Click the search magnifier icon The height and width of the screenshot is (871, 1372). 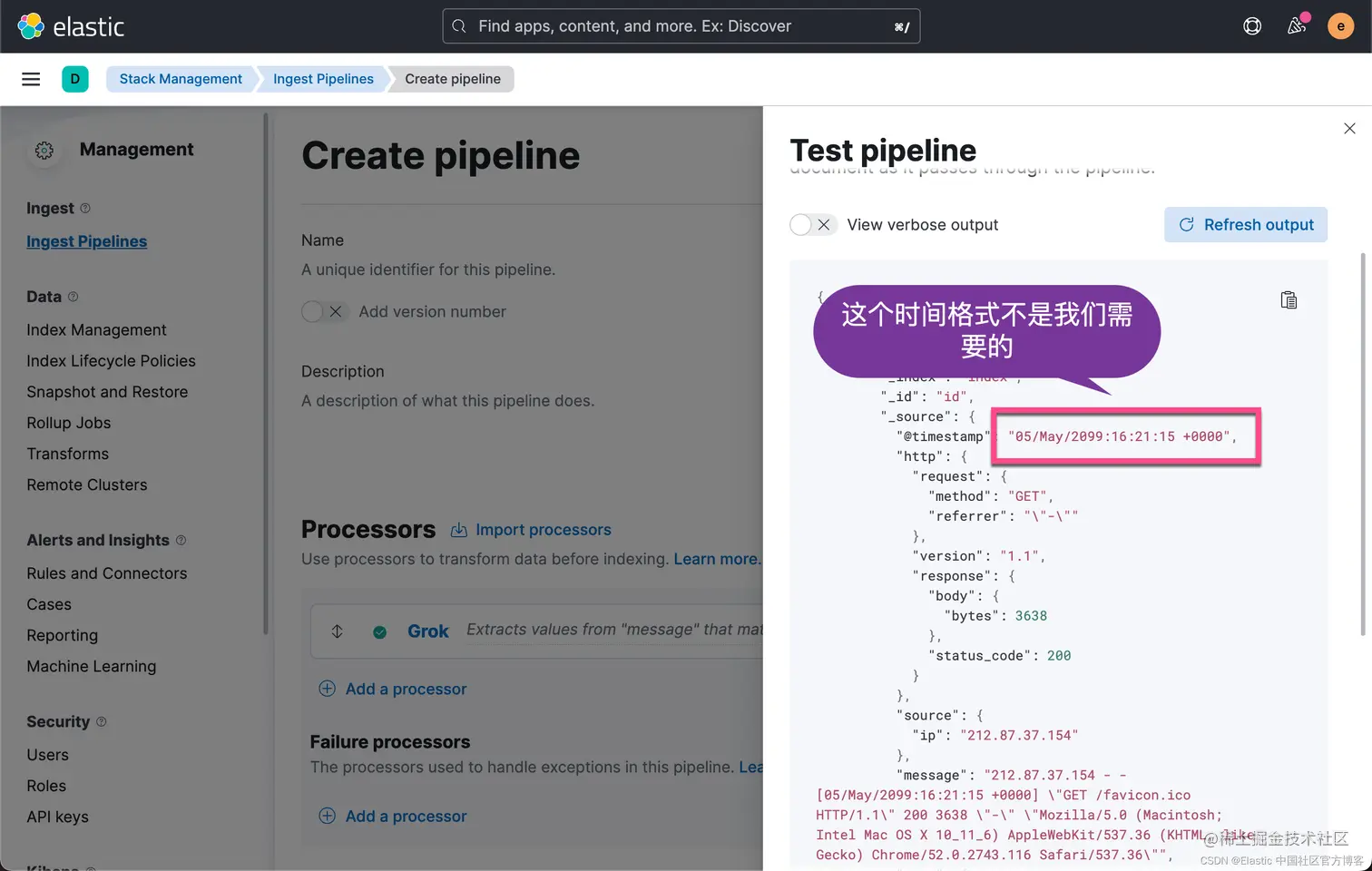[x=459, y=26]
